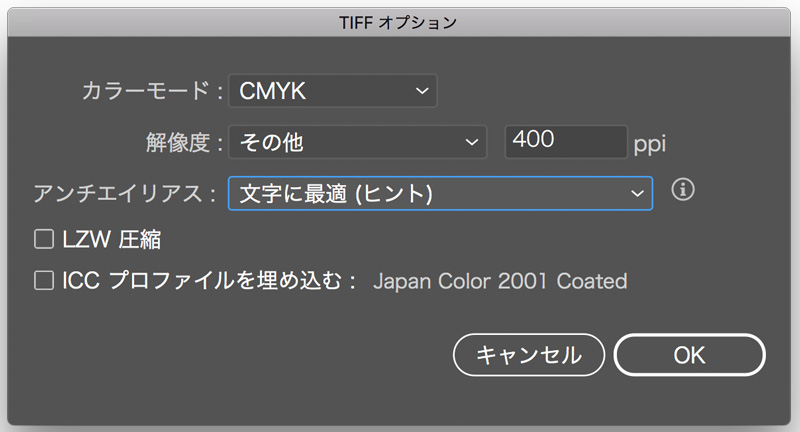Click the chevron arrow on the 文字に最適 dropdown
This screenshot has height=432, width=800.
(636, 194)
